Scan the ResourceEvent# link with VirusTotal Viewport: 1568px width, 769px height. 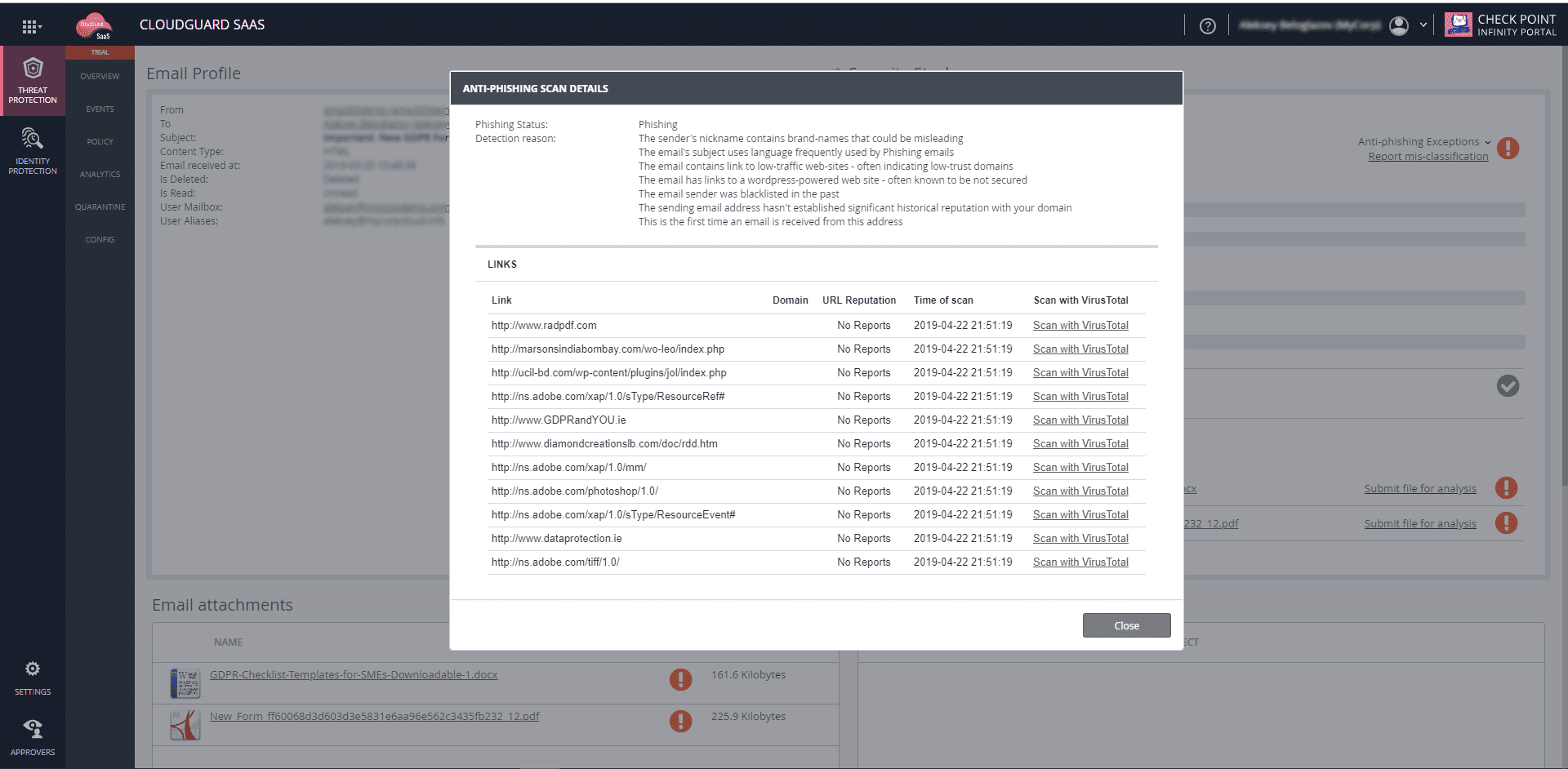(1080, 515)
